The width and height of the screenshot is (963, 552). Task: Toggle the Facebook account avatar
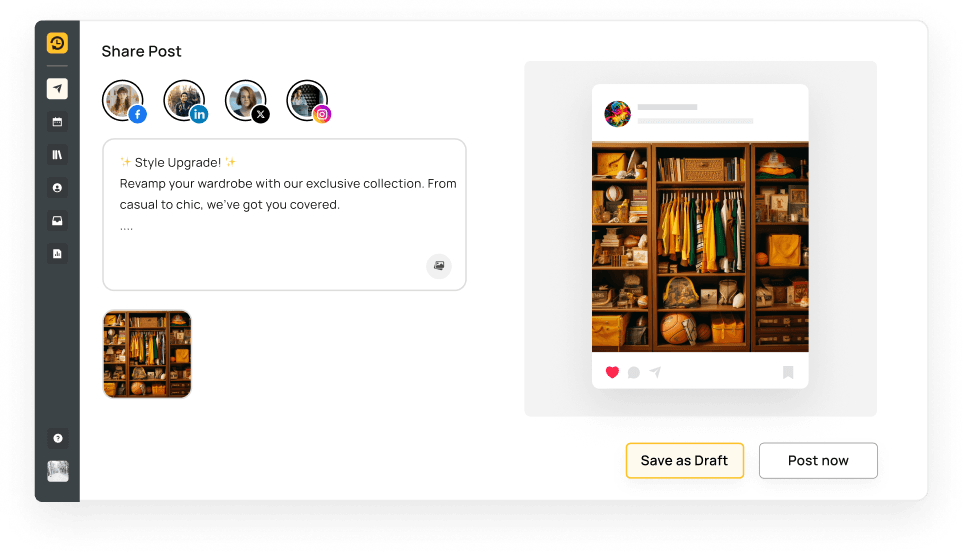point(123,101)
